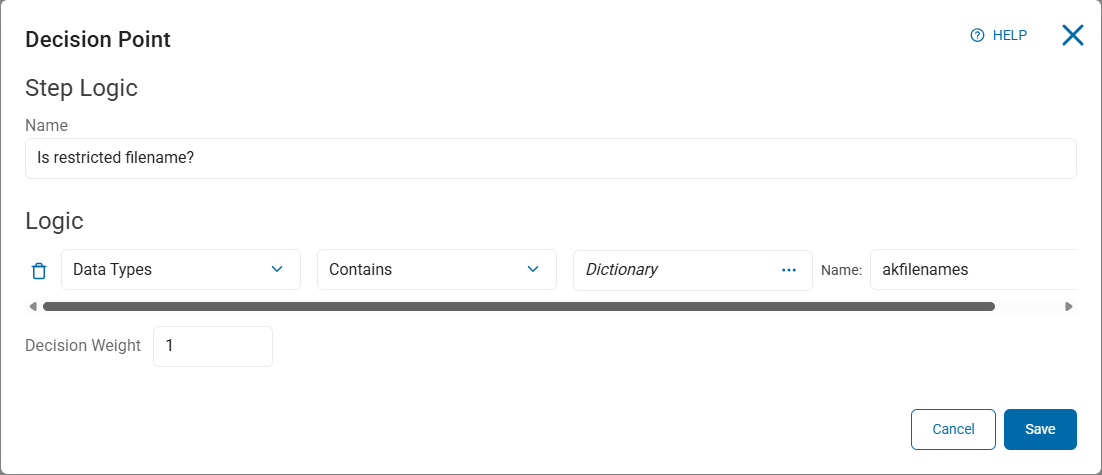Viewport: 1102px width, 475px height.
Task: Delete the logic row with trash icon
Action: [x=39, y=270]
